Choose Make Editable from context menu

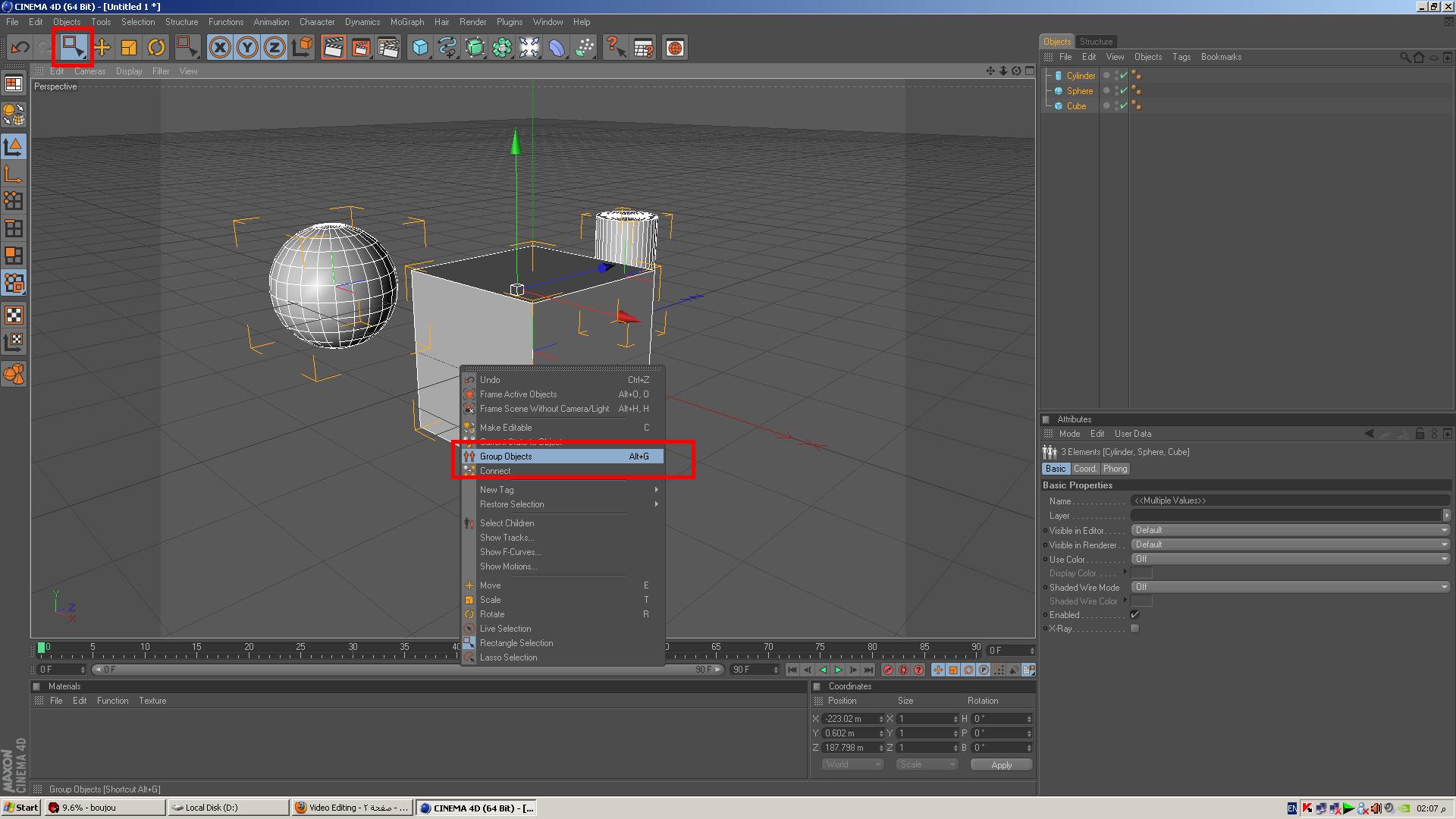(563, 428)
